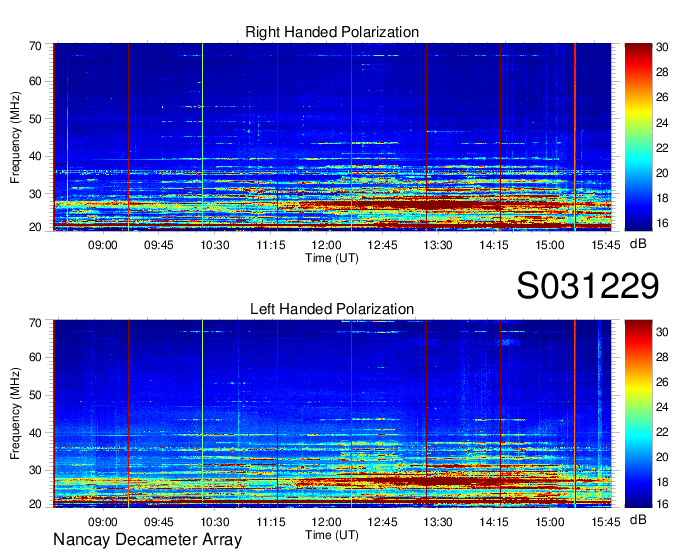The height and width of the screenshot is (552, 680).
Task: Click 24 dB value on Left Handed colorbar
Action: coord(662,407)
